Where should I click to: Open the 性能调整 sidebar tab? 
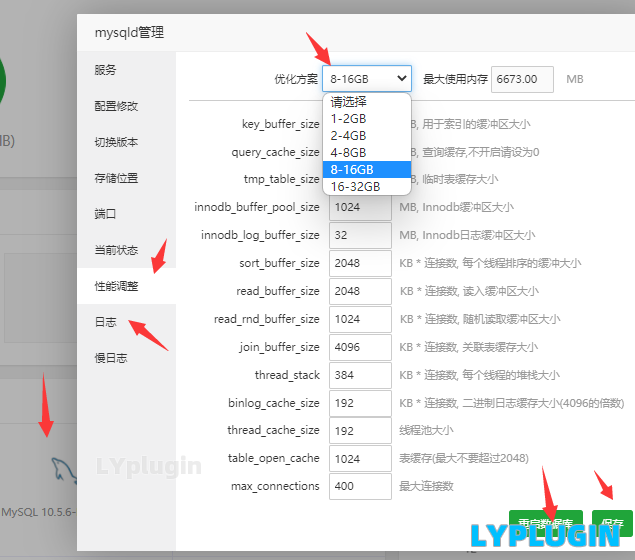126,286
